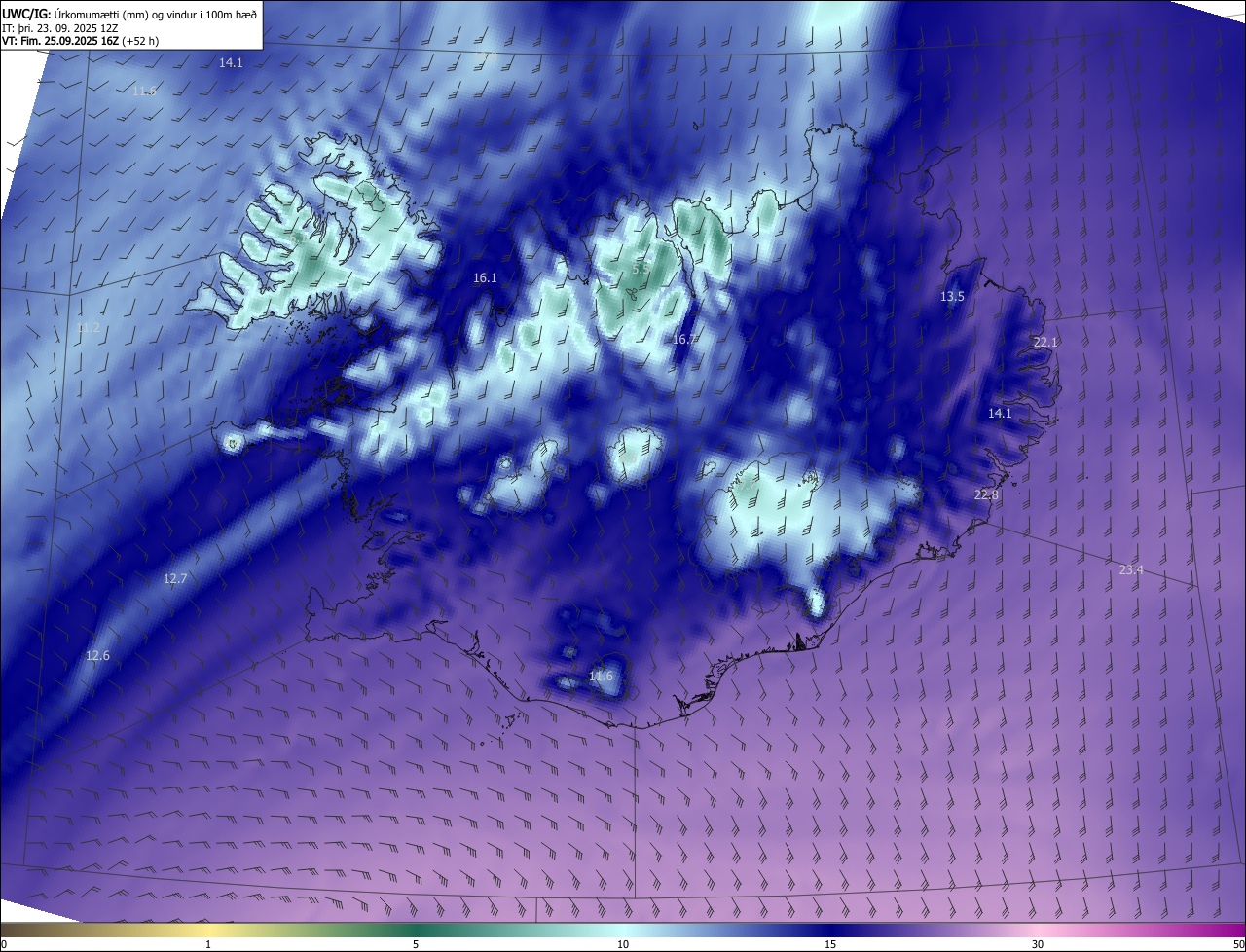
Task: Click the 14.1 value below the 22.1 label
Action: (1000, 414)
